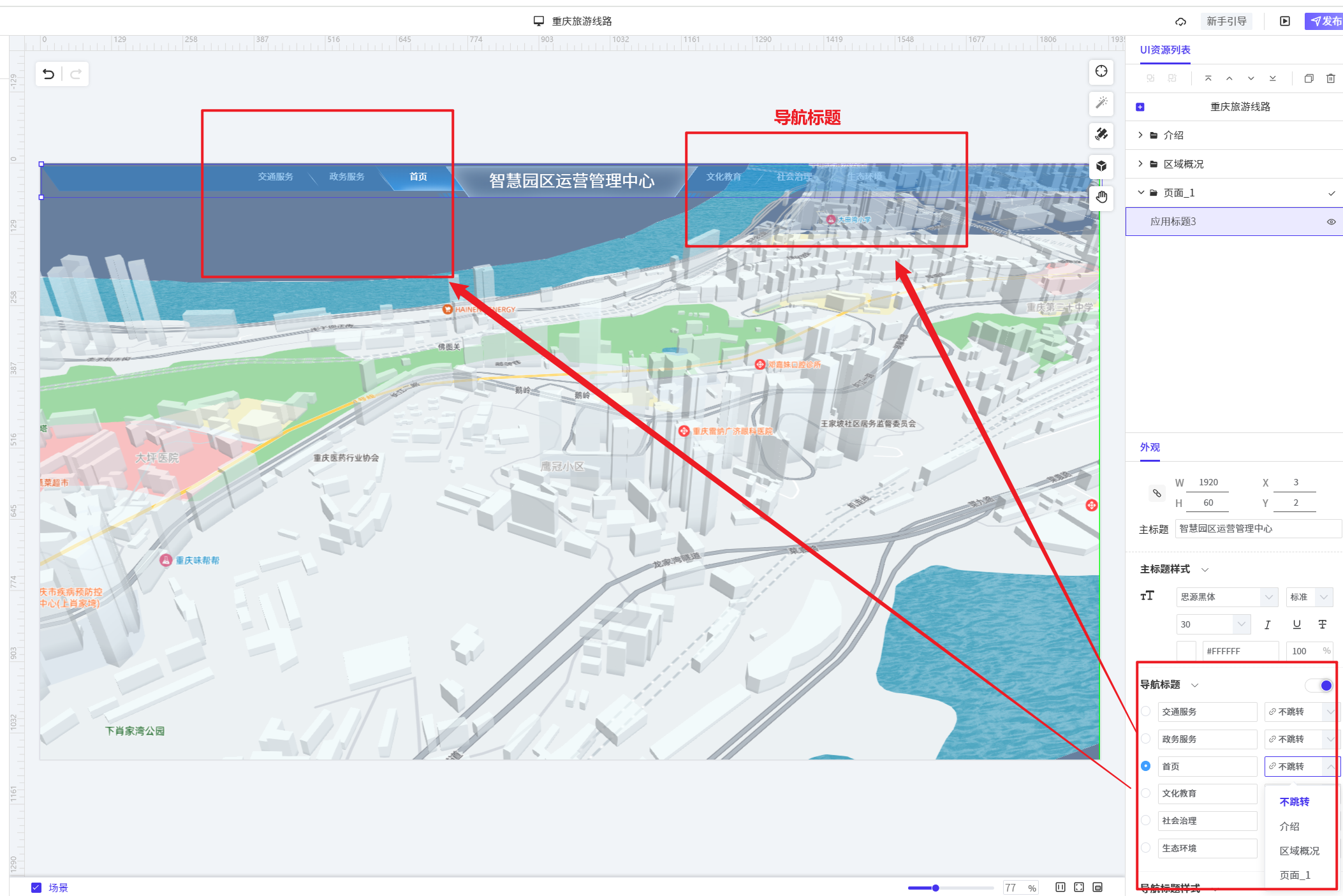Click the fit to screen icon

1079,887
